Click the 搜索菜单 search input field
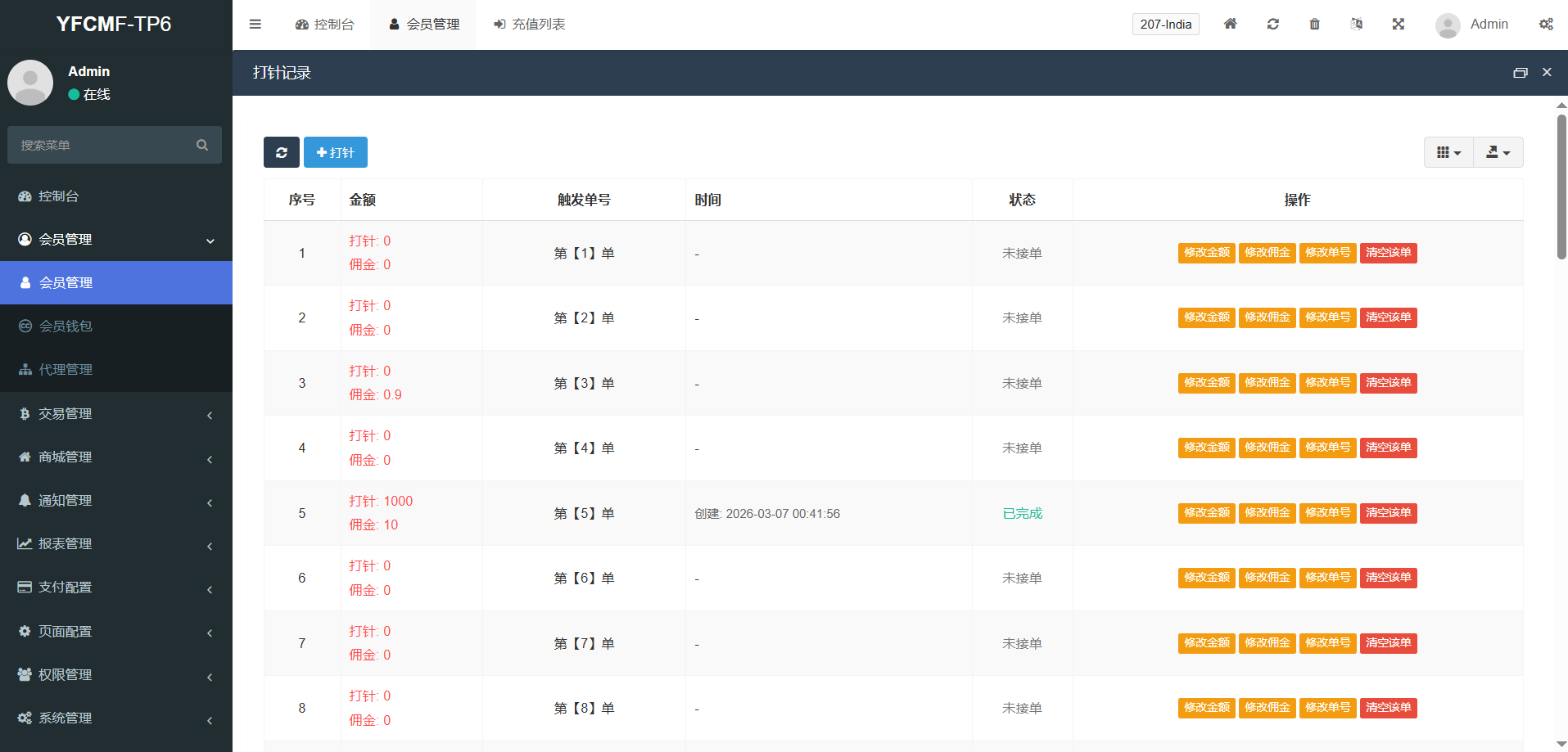 (x=102, y=145)
